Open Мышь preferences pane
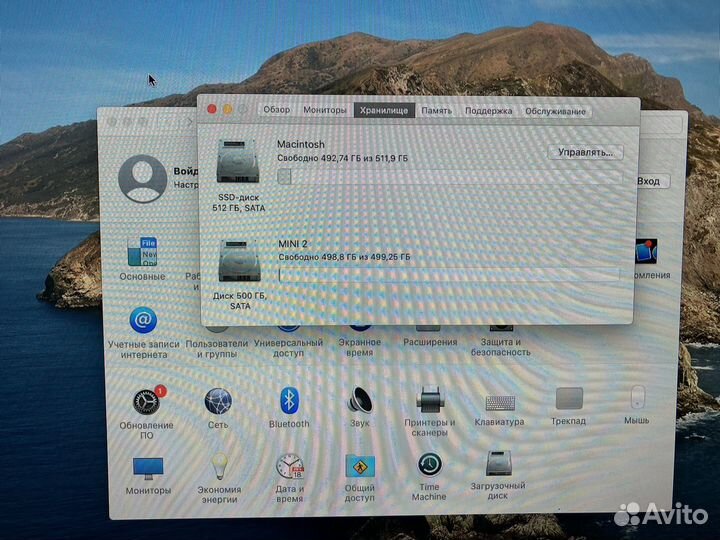Screen dimensions: 720x540 pos(637,397)
